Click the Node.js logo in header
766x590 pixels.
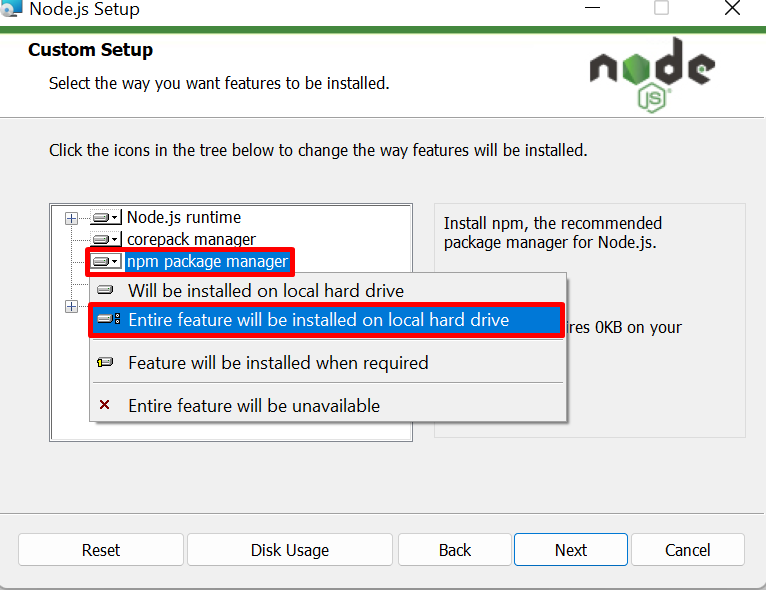coord(652,75)
